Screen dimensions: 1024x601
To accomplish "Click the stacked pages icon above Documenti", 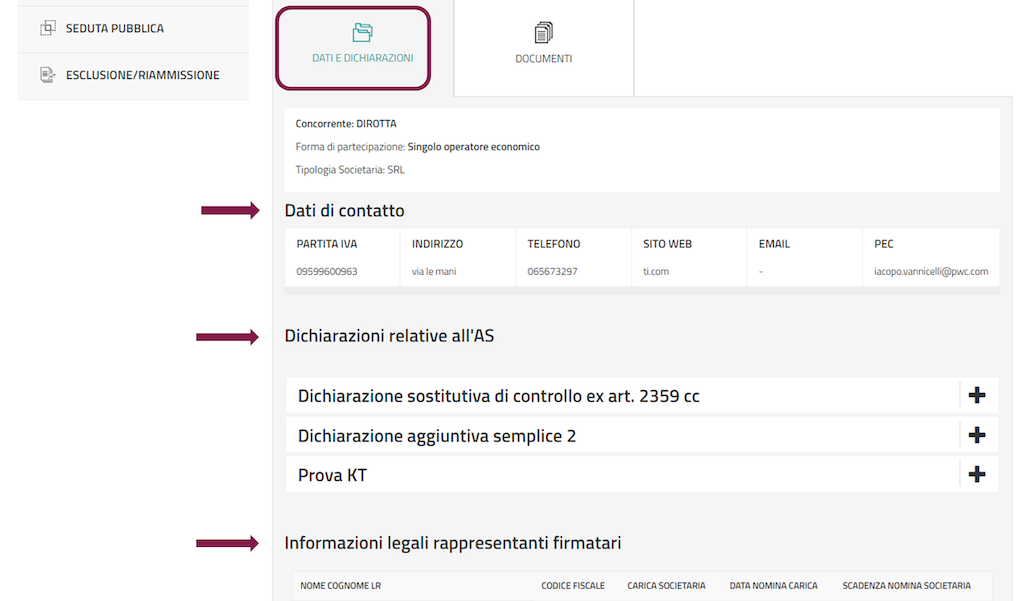I will click(543, 33).
